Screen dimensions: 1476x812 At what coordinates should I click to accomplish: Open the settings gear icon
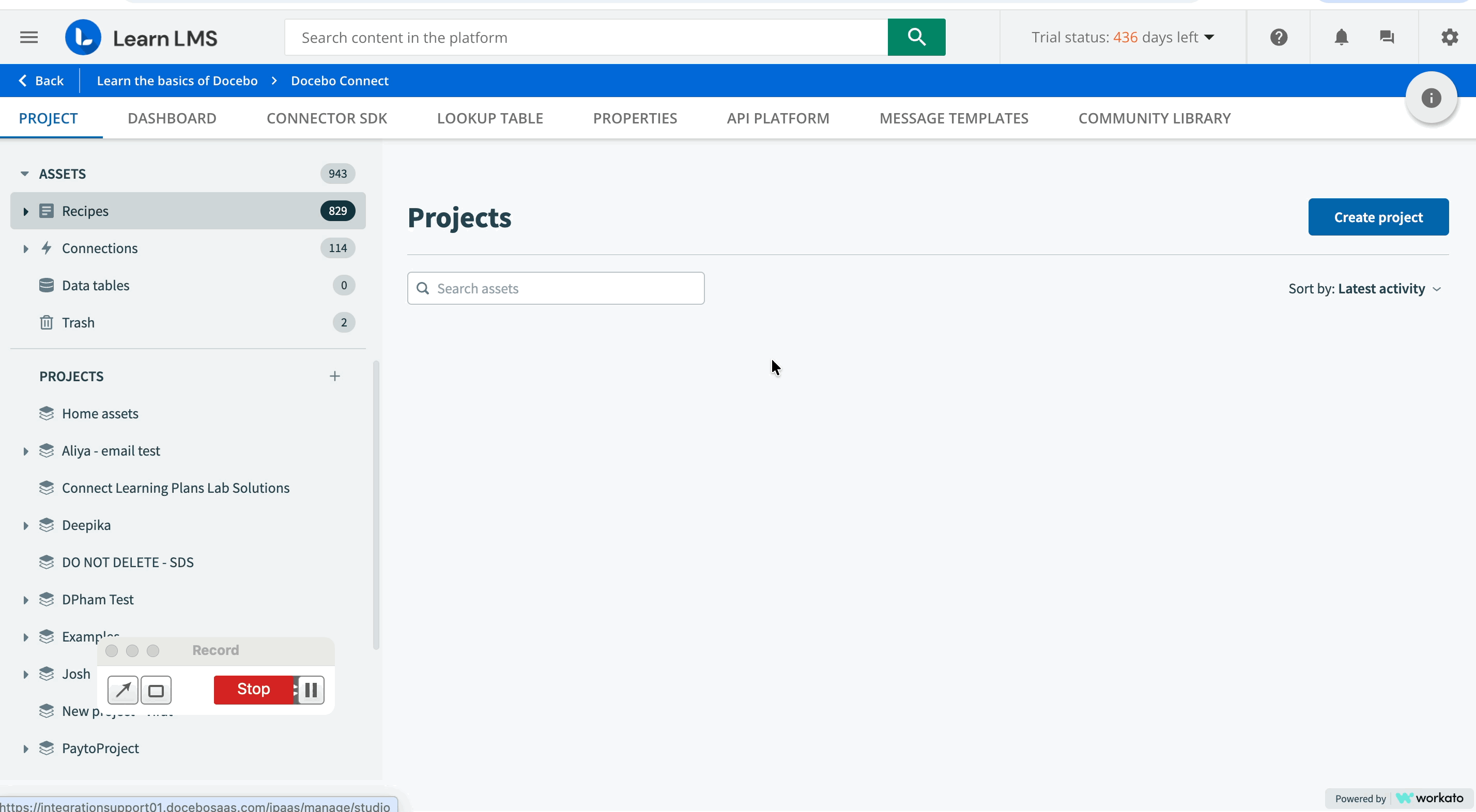click(x=1449, y=38)
